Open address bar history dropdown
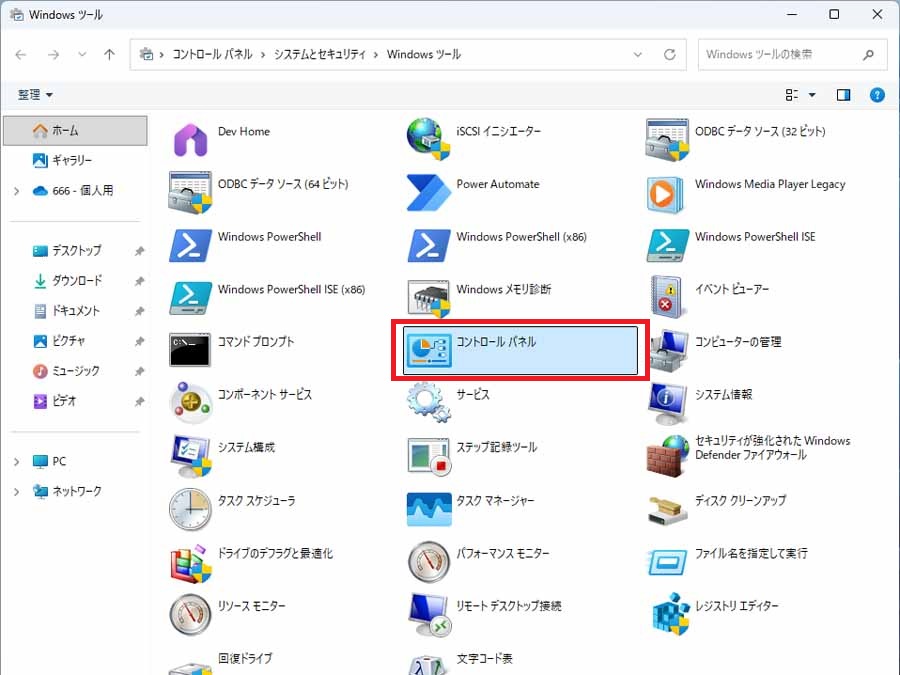 [638, 55]
